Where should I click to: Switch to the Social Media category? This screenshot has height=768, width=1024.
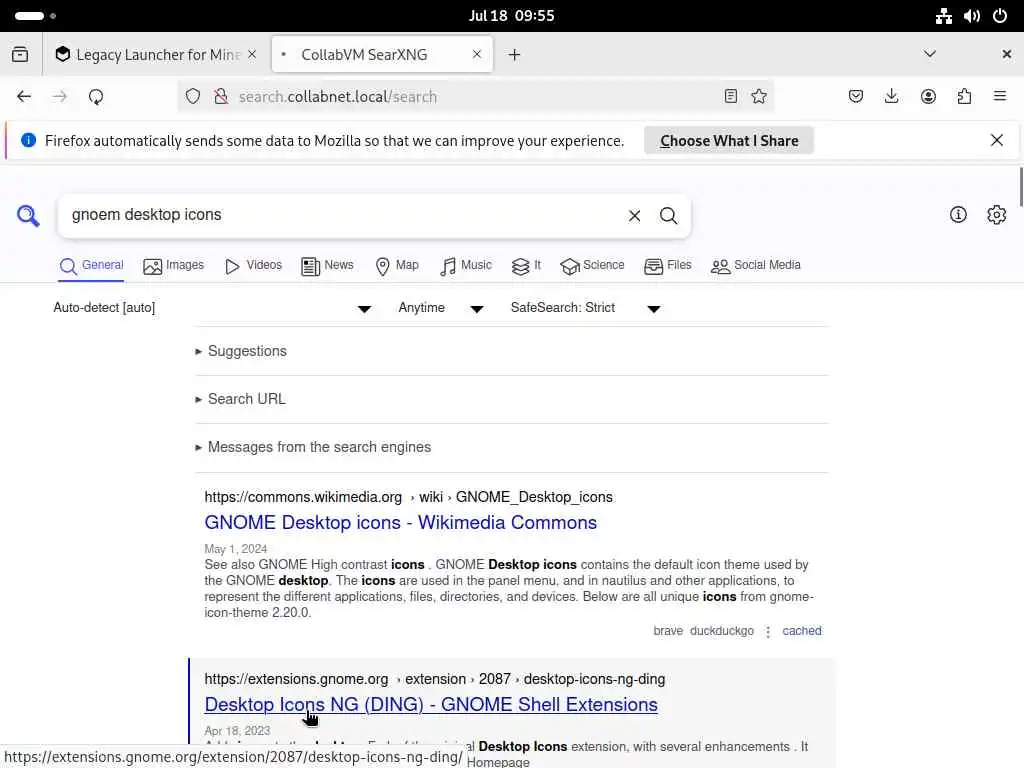[x=756, y=266]
